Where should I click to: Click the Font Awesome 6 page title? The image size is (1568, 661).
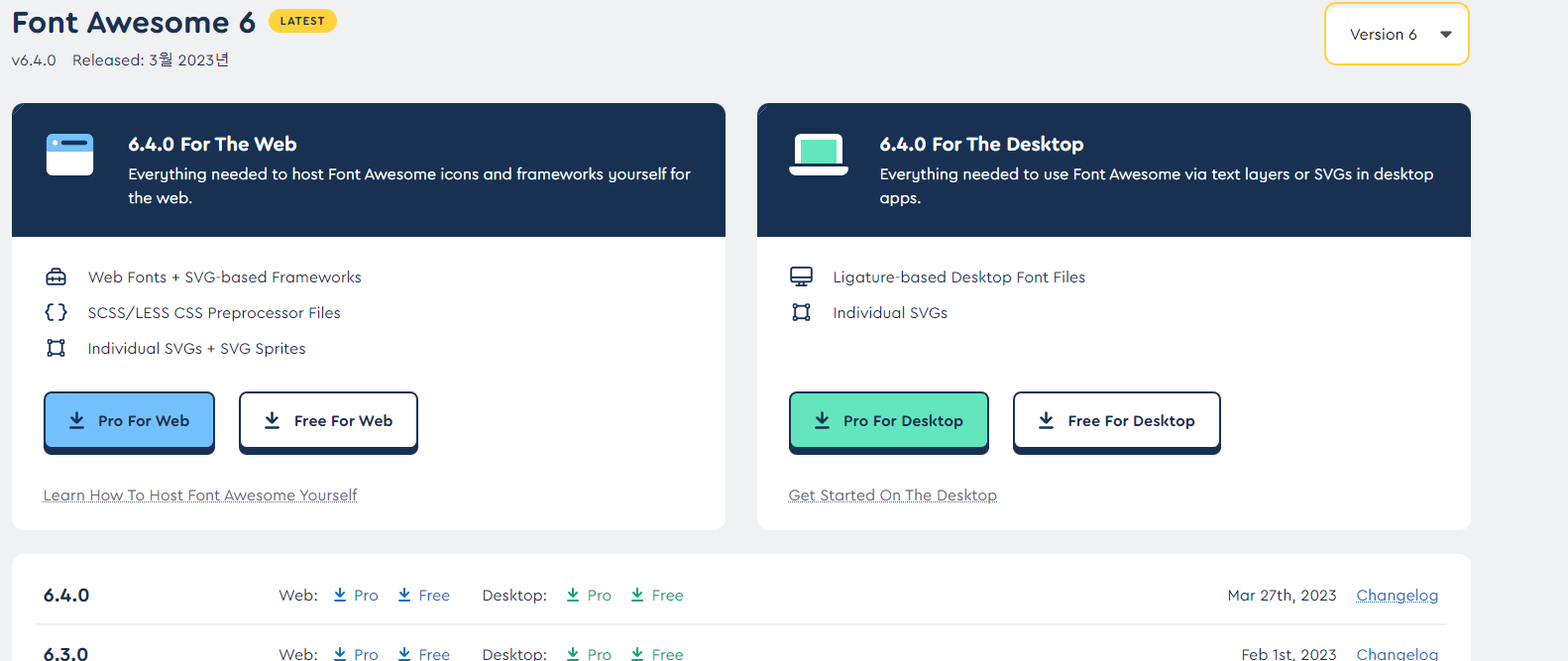click(134, 22)
